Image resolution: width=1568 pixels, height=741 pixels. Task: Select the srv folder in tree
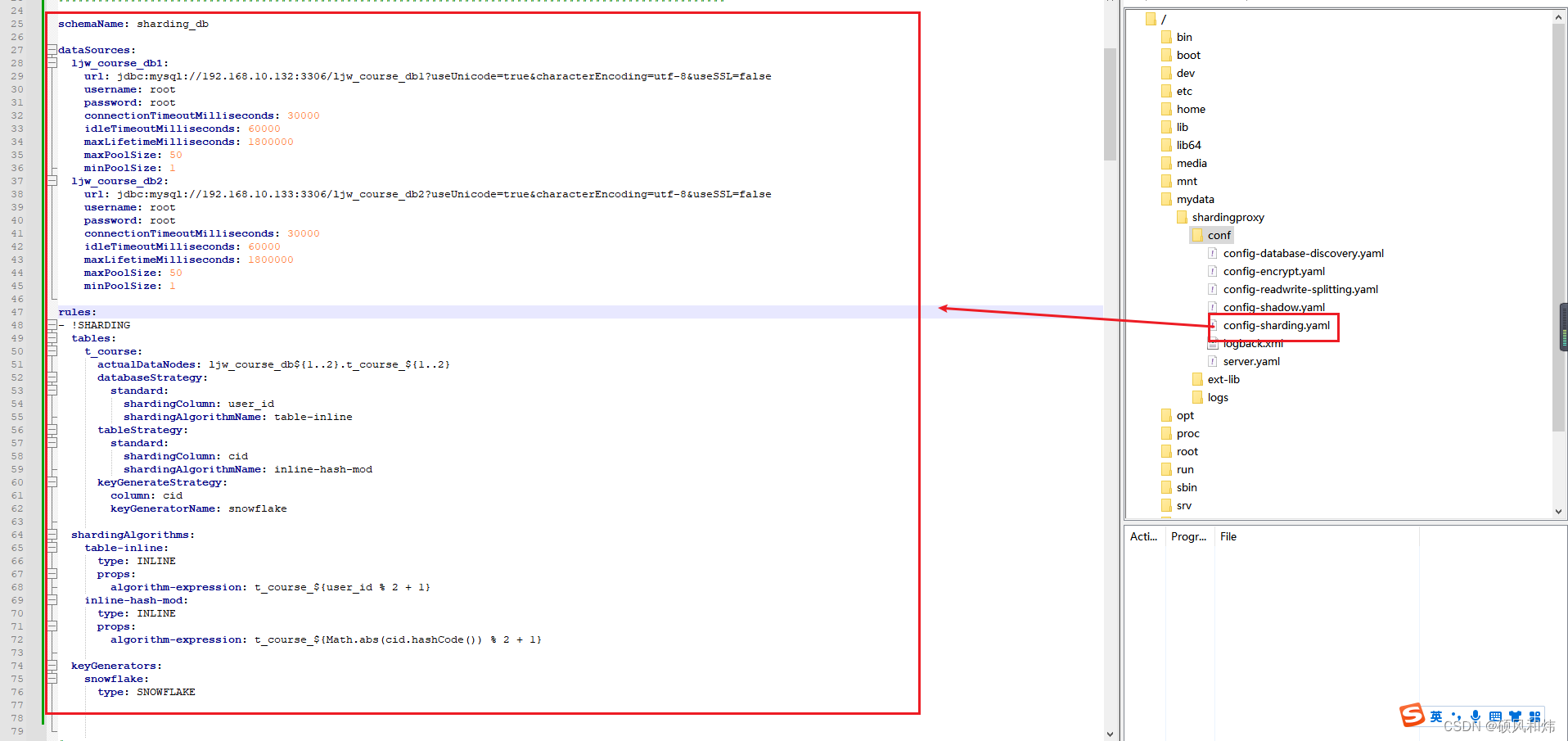point(1184,505)
